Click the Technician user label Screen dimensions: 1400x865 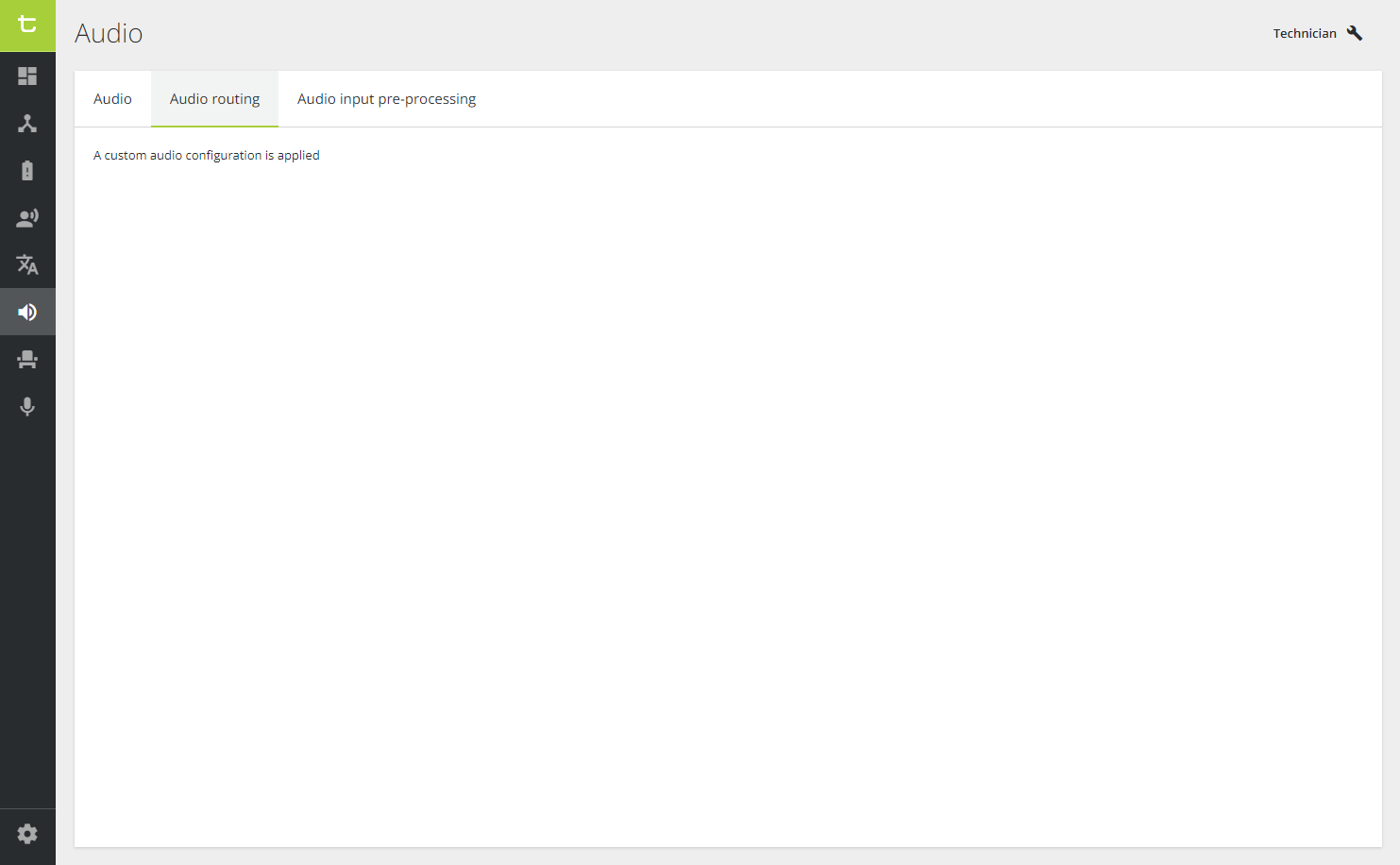(1304, 33)
